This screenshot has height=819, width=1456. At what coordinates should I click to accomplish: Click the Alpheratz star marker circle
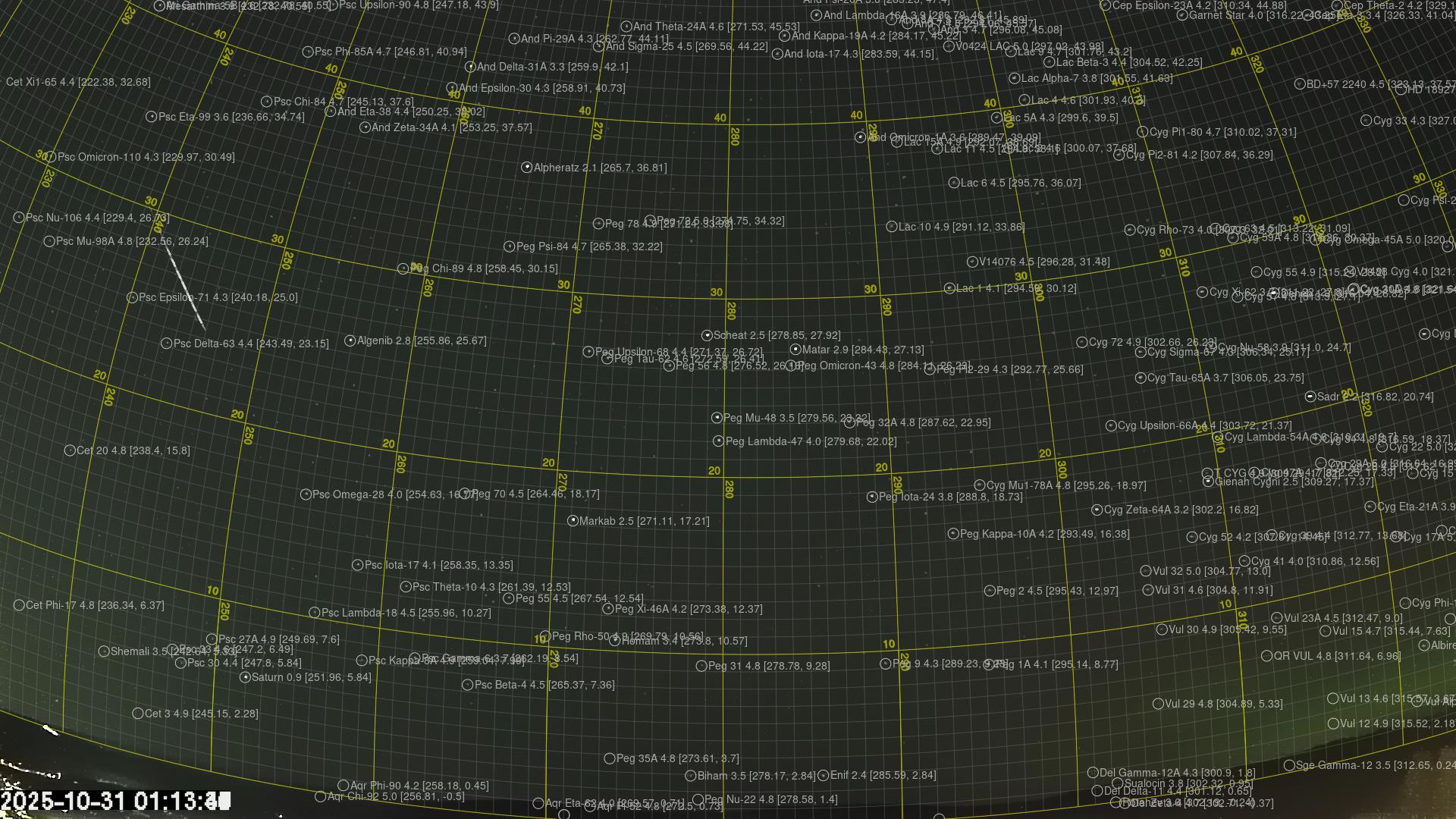(527, 168)
